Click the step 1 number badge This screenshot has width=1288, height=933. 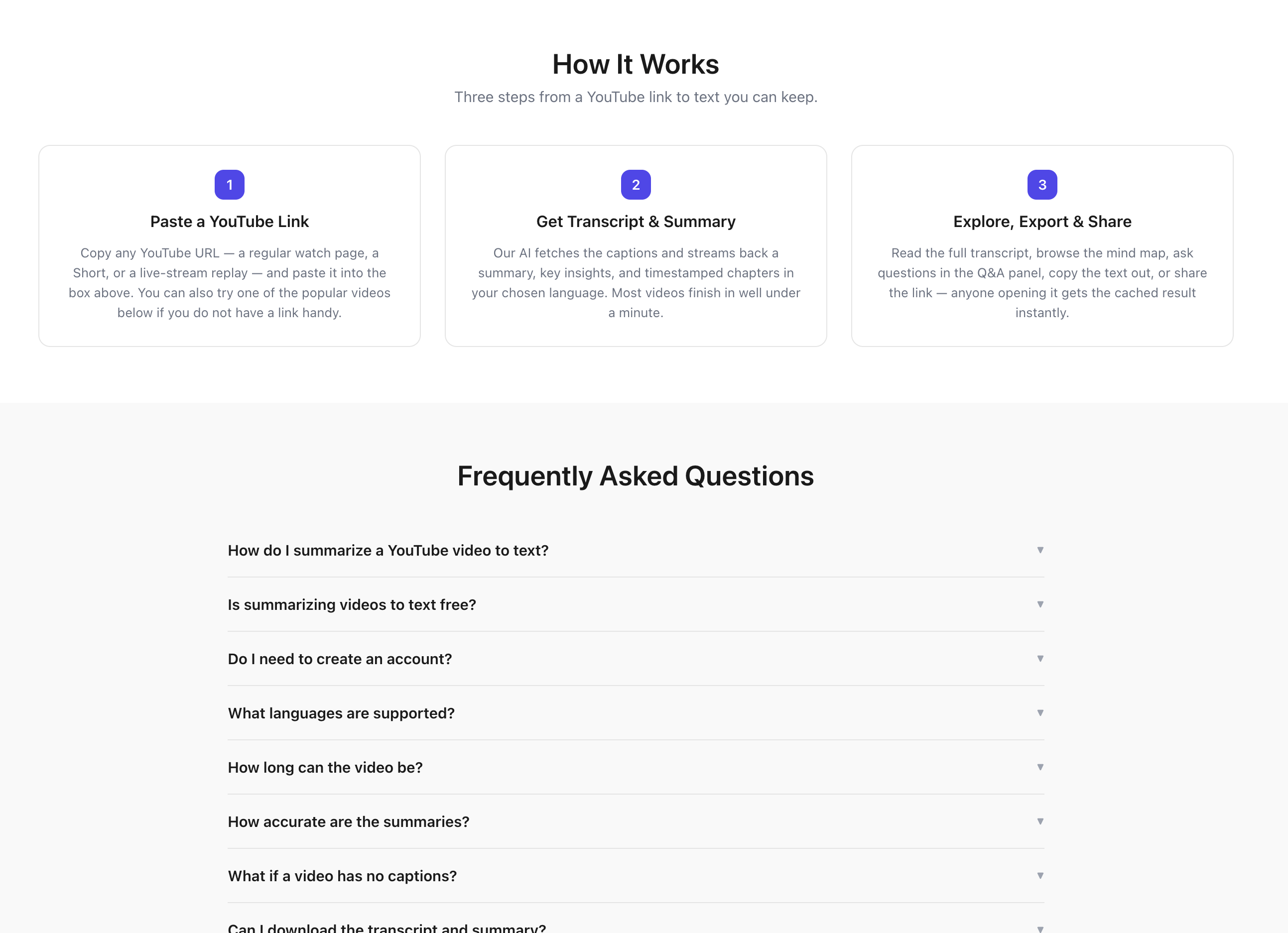pyautogui.click(x=230, y=184)
